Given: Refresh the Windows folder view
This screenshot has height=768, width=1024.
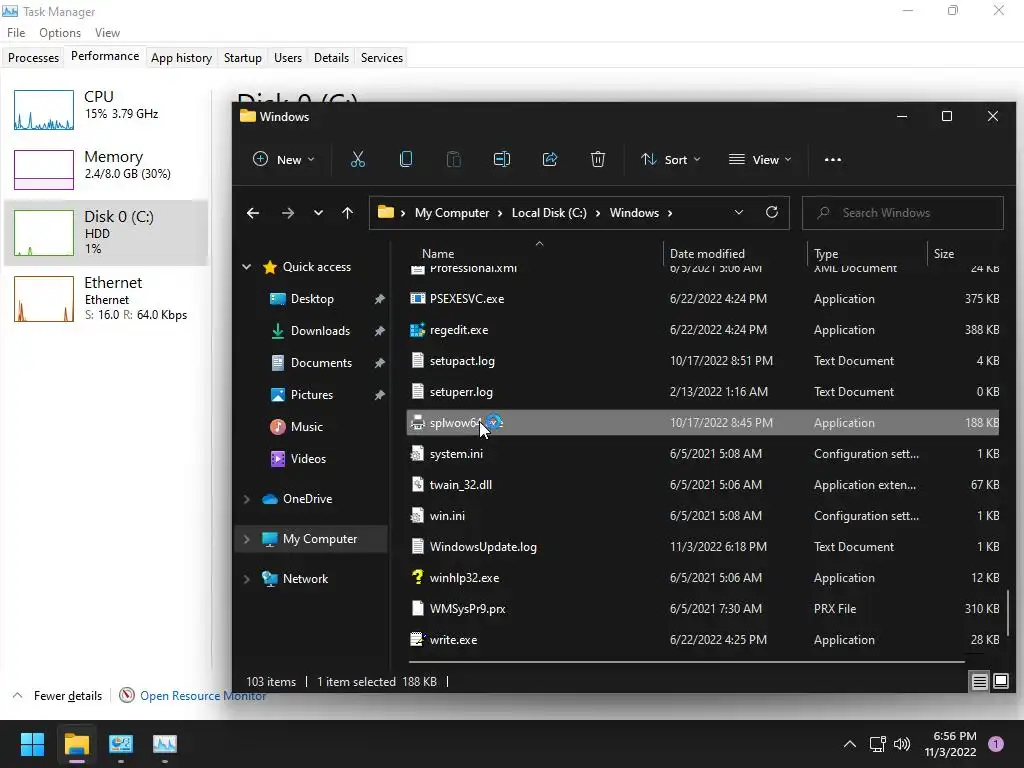Looking at the screenshot, I should pyautogui.click(x=772, y=212).
